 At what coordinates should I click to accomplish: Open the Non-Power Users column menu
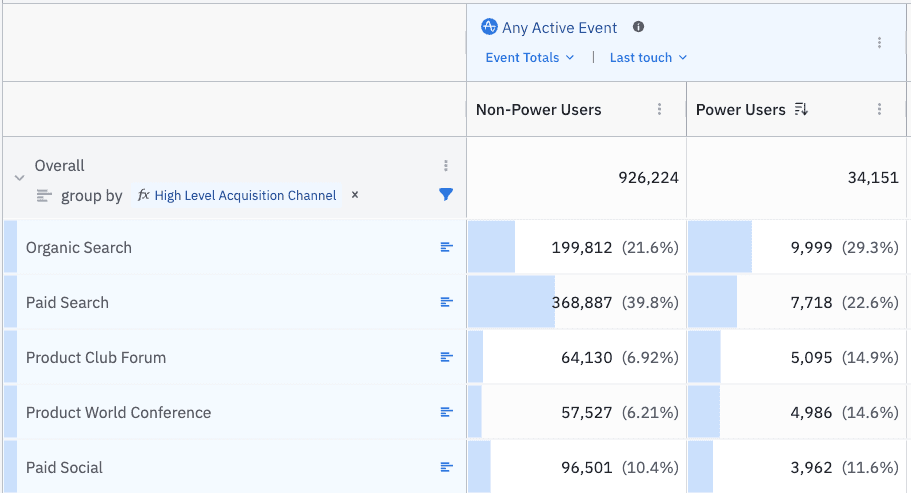tap(659, 110)
